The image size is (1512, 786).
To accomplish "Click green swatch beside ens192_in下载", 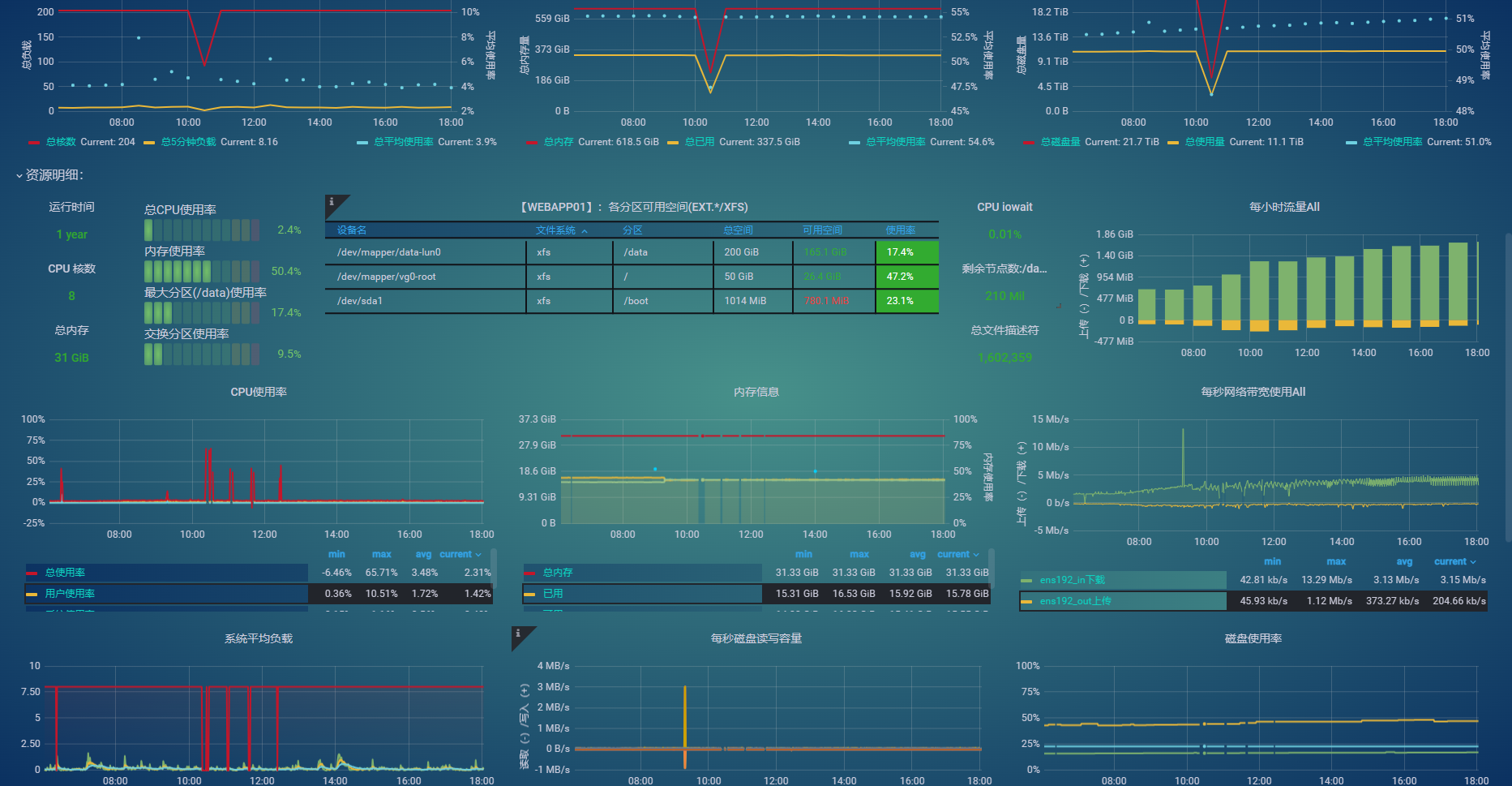I will click(1026, 581).
